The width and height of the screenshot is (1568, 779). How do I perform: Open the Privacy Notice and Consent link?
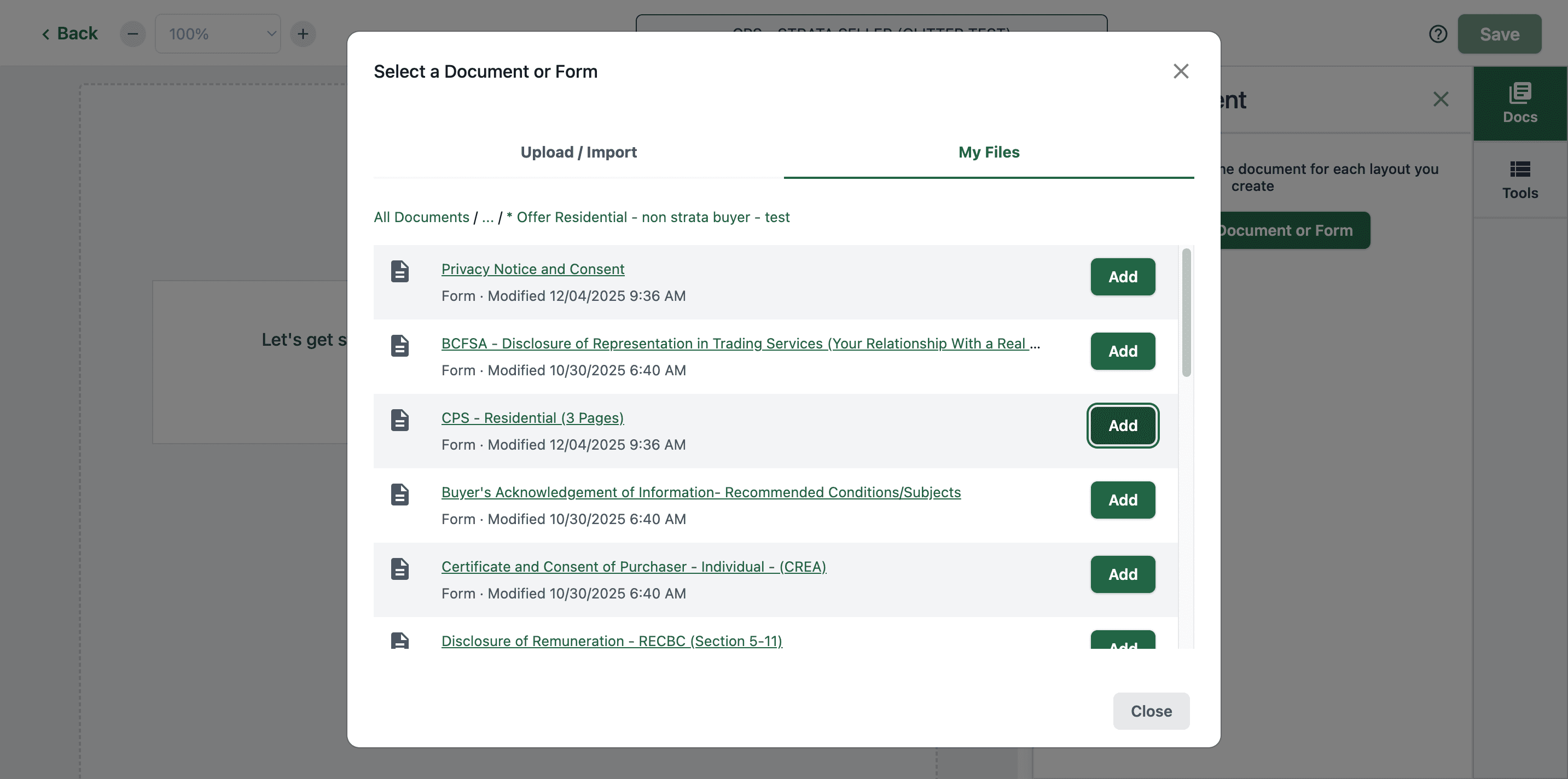[x=533, y=269]
